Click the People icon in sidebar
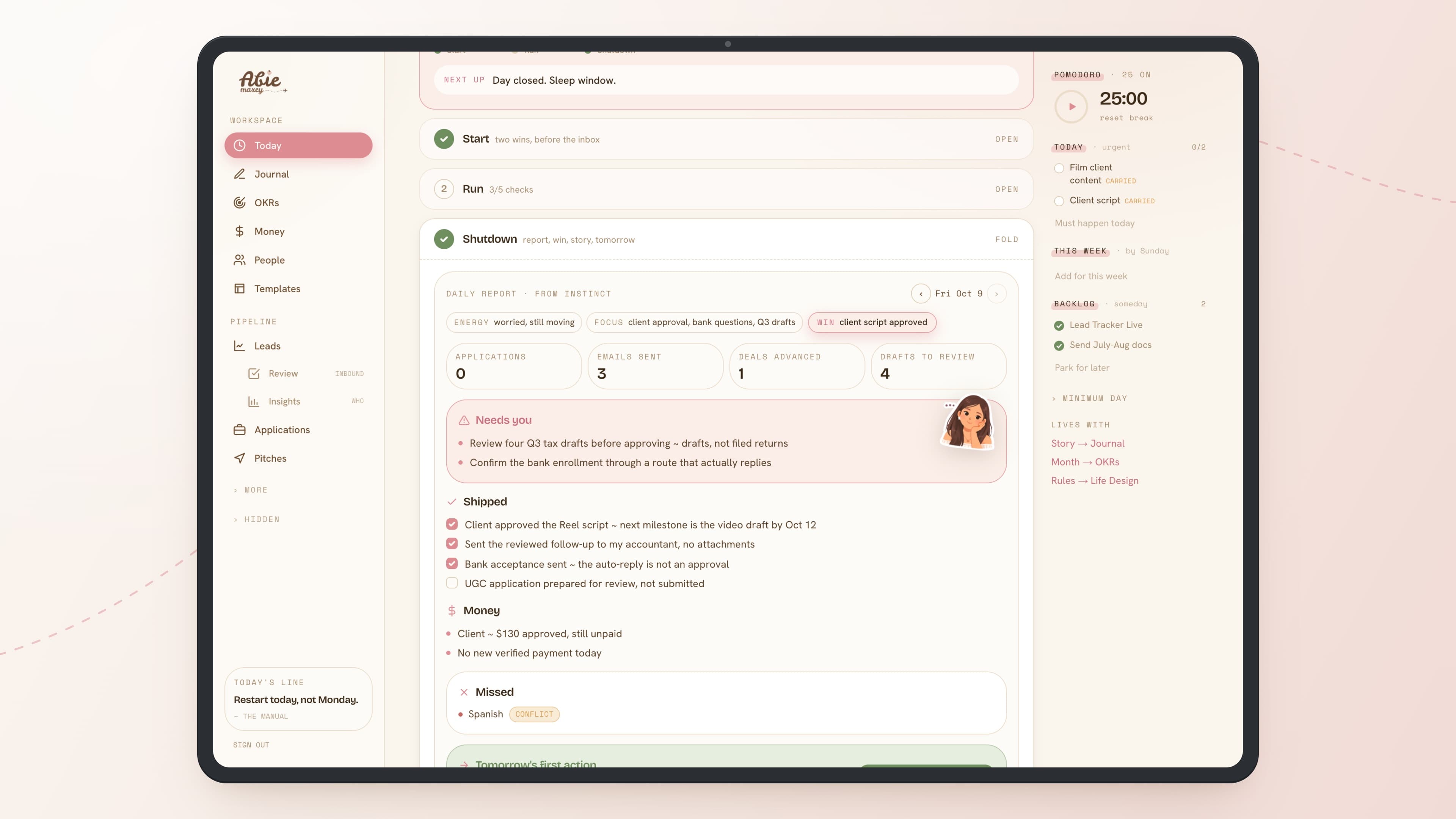 (240, 260)
